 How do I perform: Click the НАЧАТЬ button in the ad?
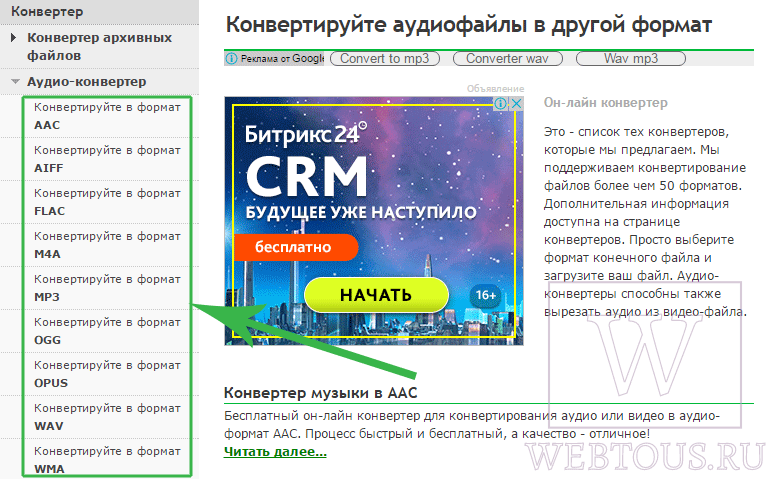[x=376, y=295]
